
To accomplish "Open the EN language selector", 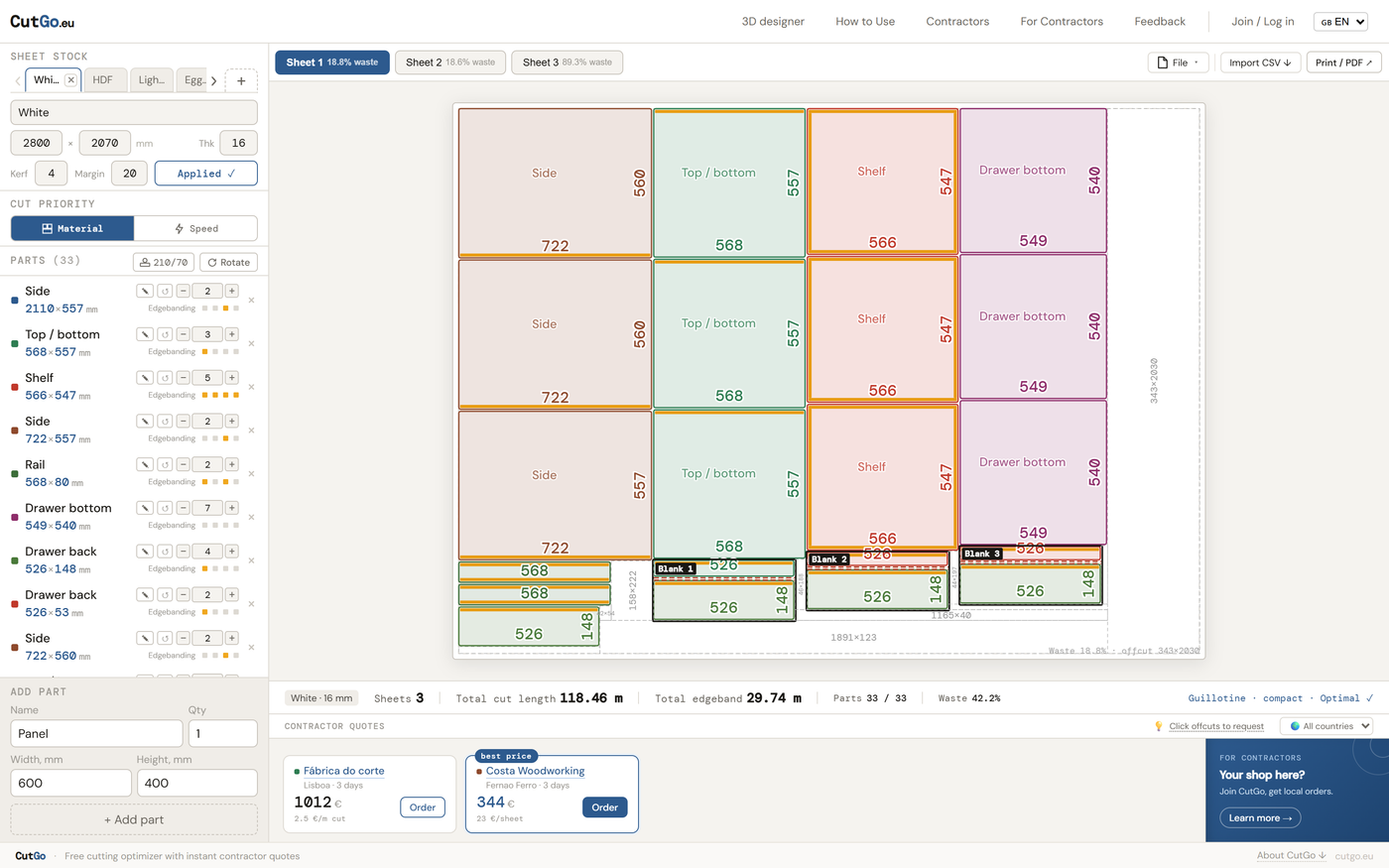I will [1342, 22].
